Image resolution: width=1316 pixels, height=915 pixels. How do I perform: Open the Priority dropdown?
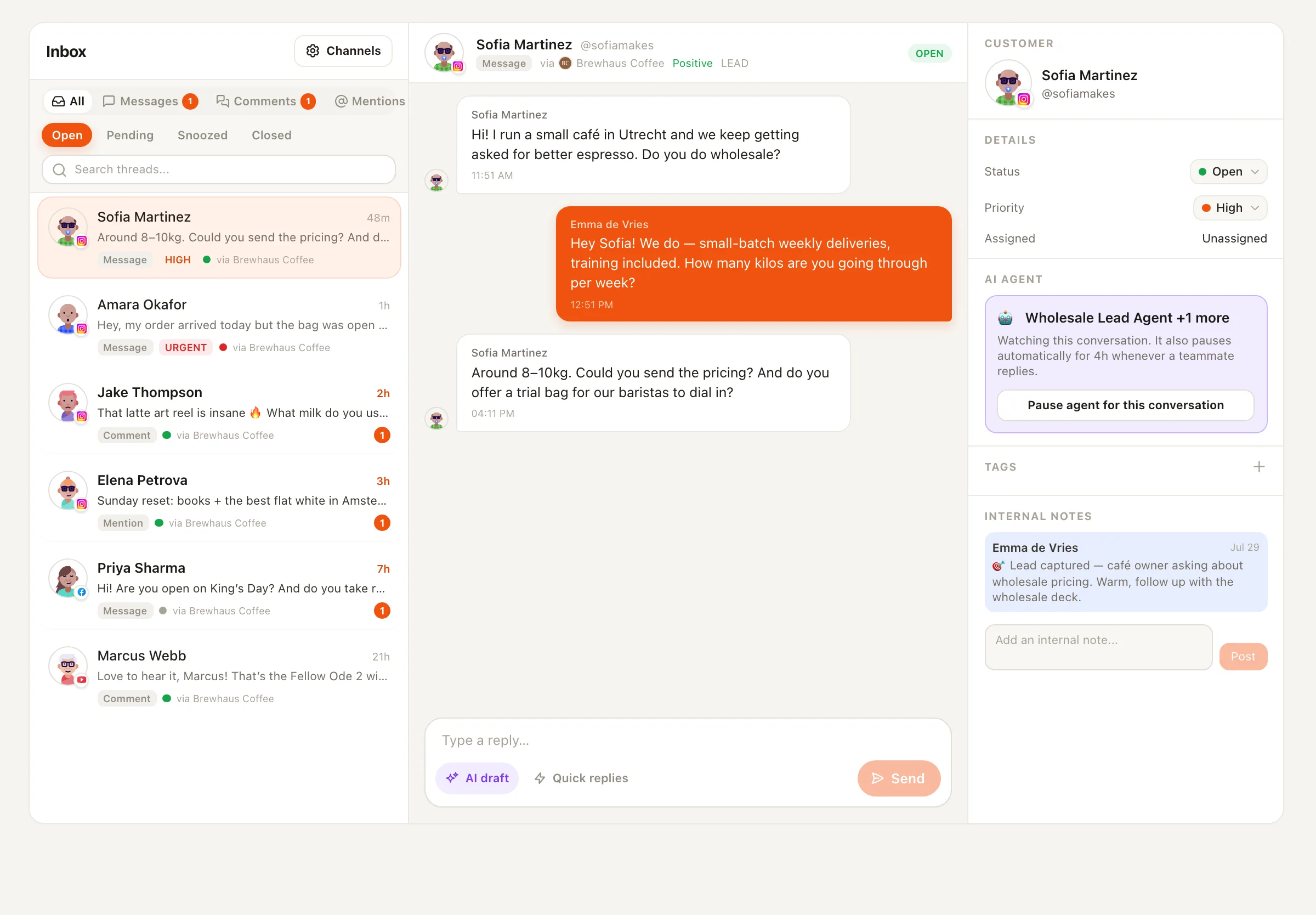1230,208
